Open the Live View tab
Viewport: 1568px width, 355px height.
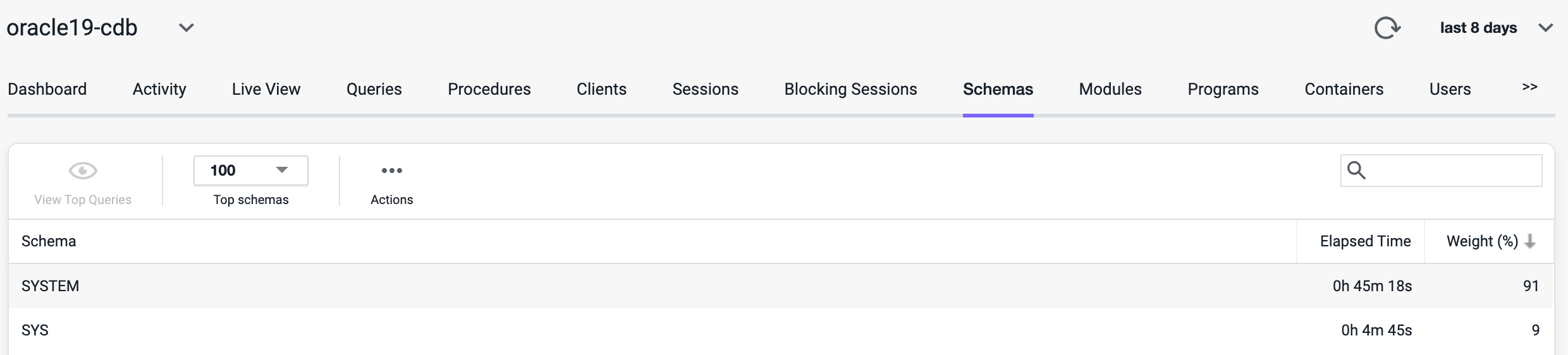pos(266,89)
